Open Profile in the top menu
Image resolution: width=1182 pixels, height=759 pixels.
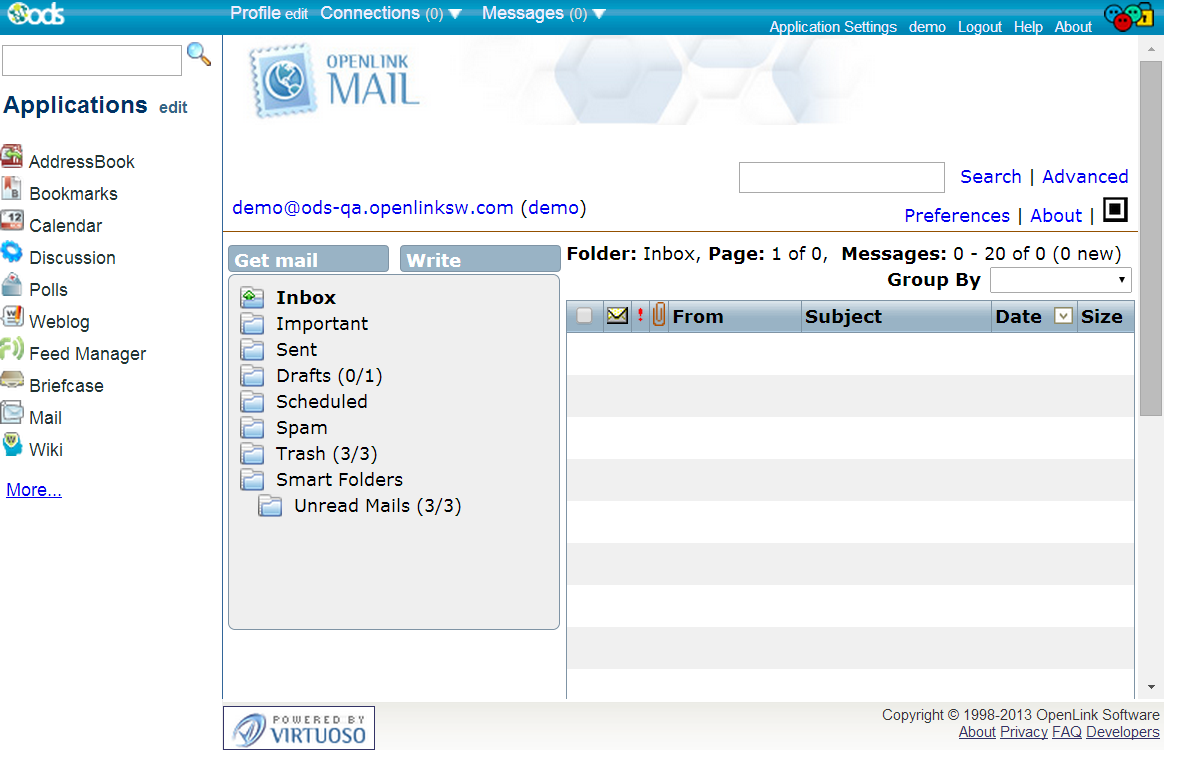pyautogui.click(x=256, y=14)
